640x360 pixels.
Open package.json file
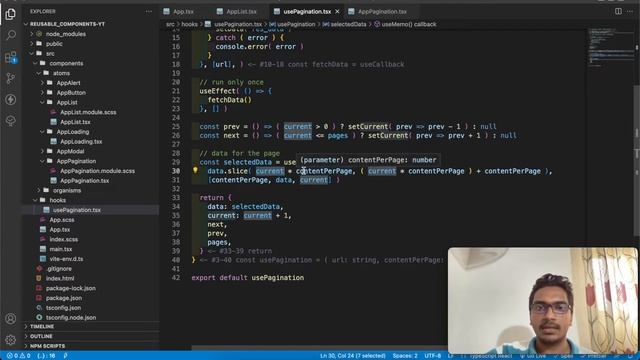[x=63, y=298]
